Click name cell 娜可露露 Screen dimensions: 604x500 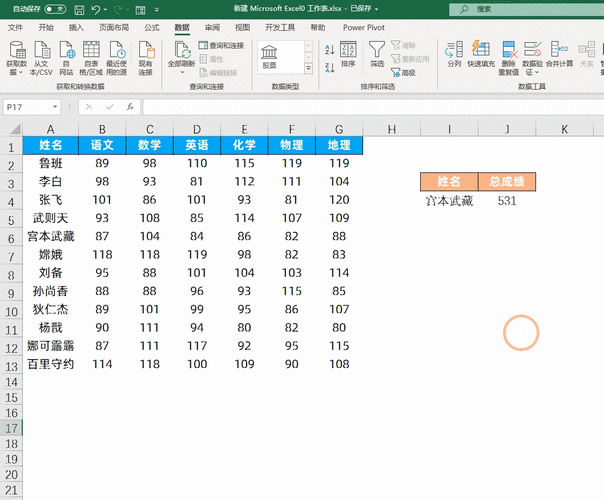(x=50, y=346)
